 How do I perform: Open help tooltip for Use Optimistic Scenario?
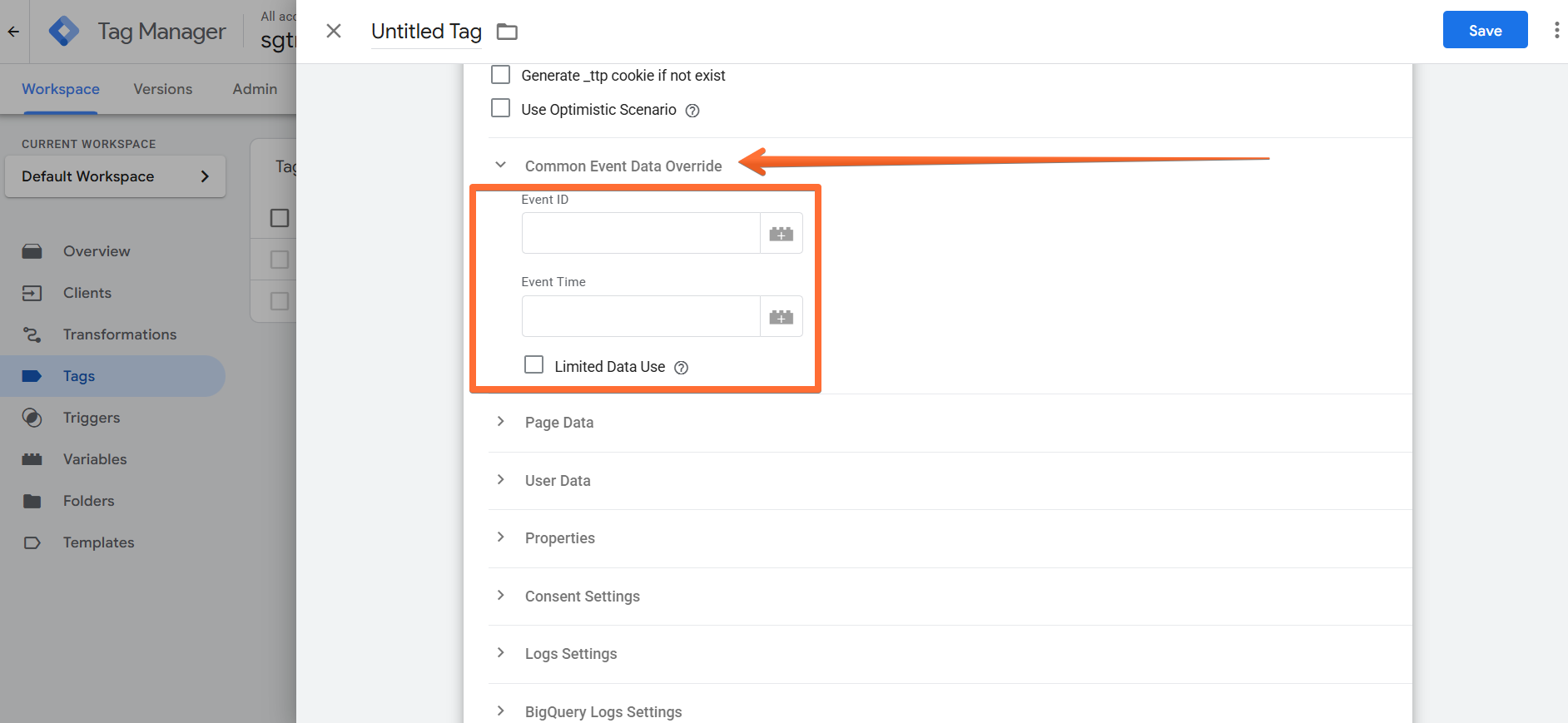pyautogui.click(x=692, y=111)
